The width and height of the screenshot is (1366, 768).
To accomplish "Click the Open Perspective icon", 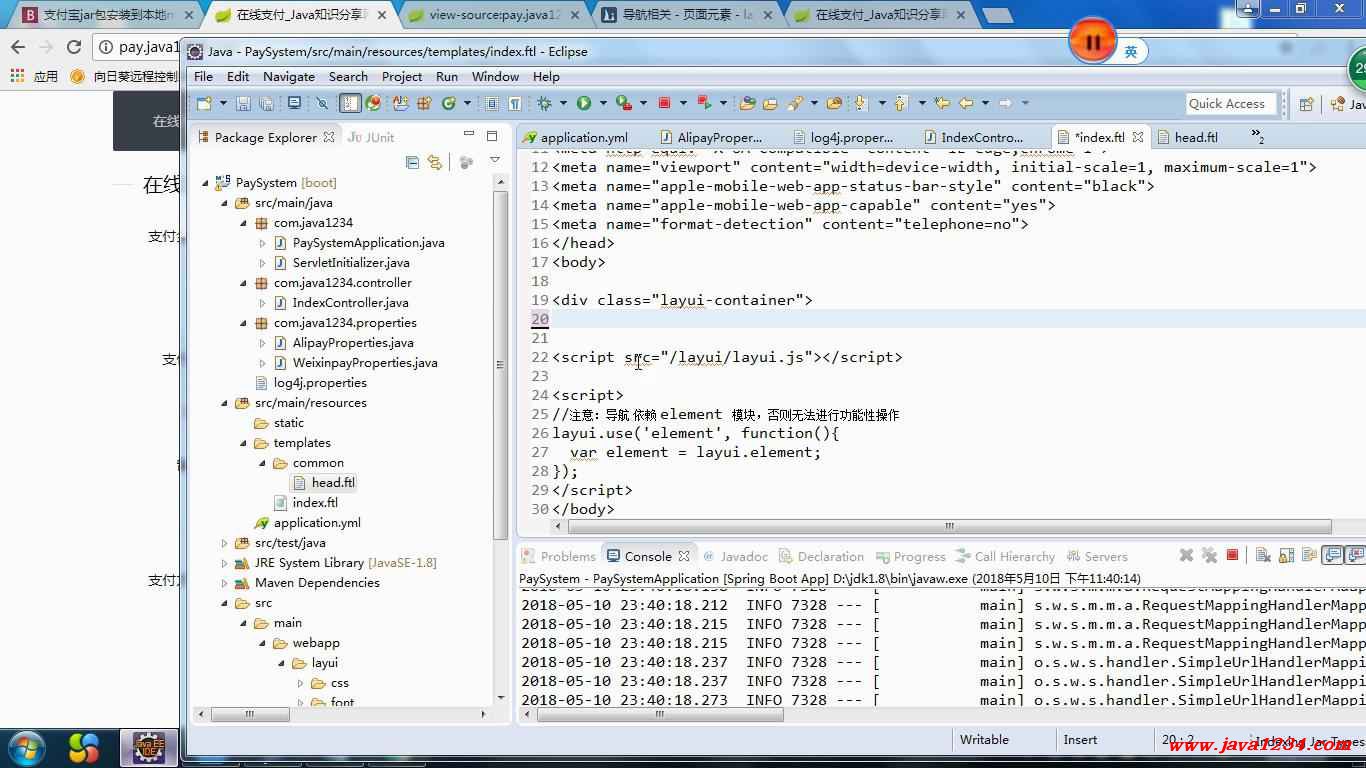I will (1306, 104).
